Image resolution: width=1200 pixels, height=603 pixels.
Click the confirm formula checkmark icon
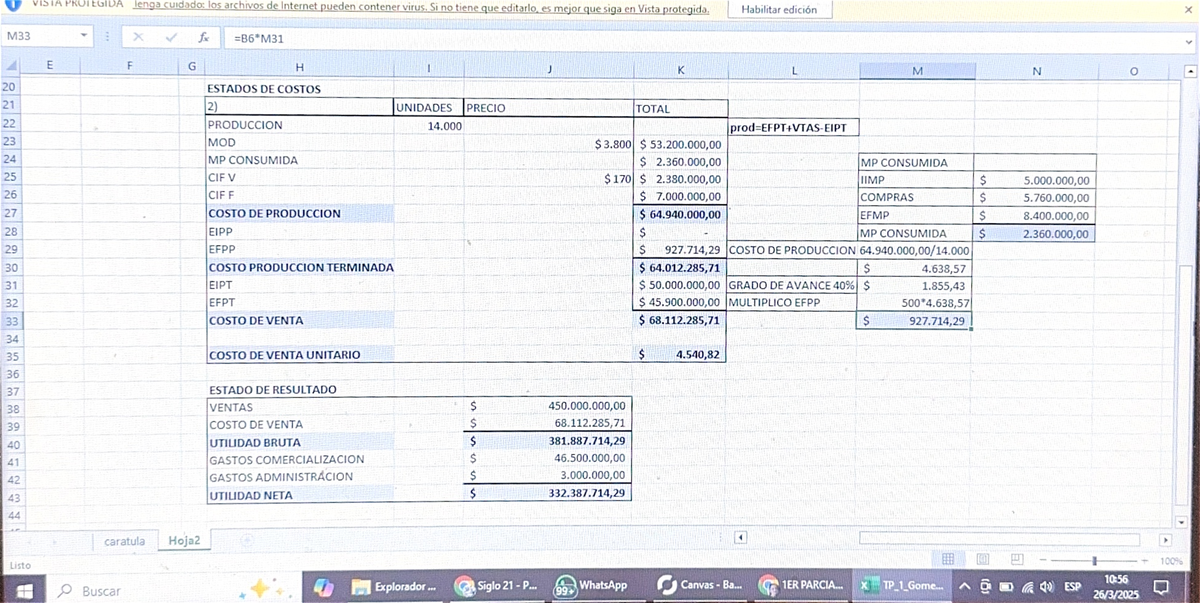pos(171,37)
